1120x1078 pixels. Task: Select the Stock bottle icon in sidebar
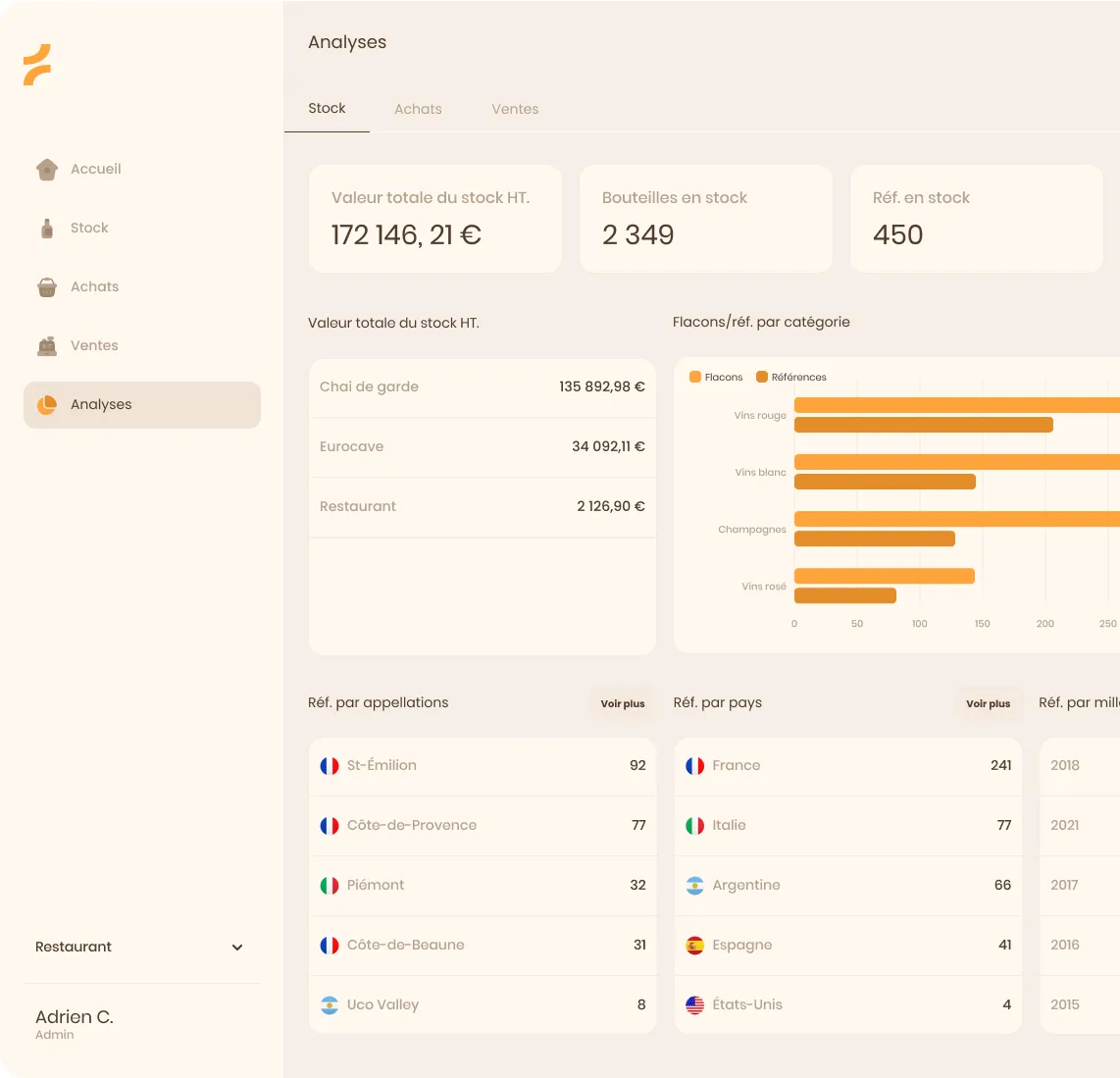point(47,229)
